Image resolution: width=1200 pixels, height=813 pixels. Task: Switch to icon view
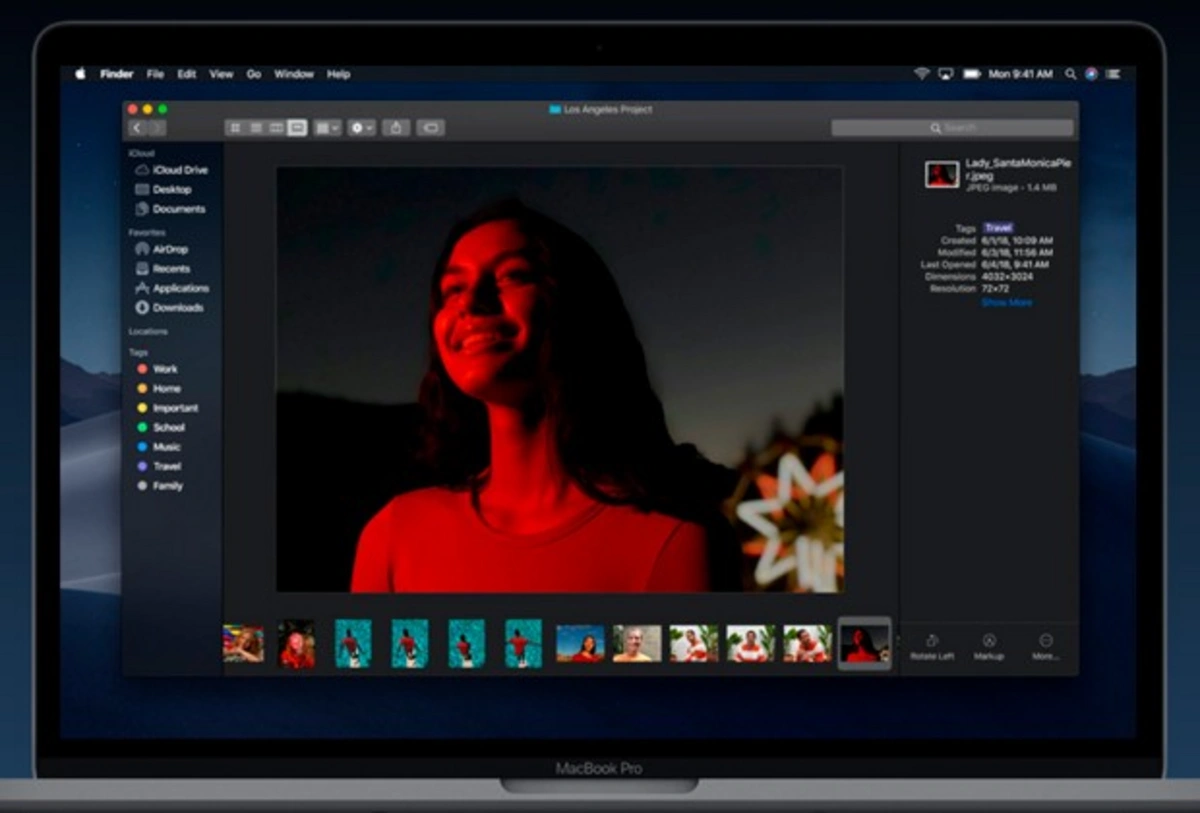tap(236, 128)
